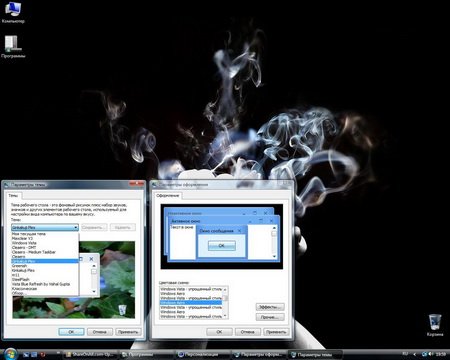Collapse the theme combo box arrow
This screenshot has height=360, width=450.
click(76, 227)
